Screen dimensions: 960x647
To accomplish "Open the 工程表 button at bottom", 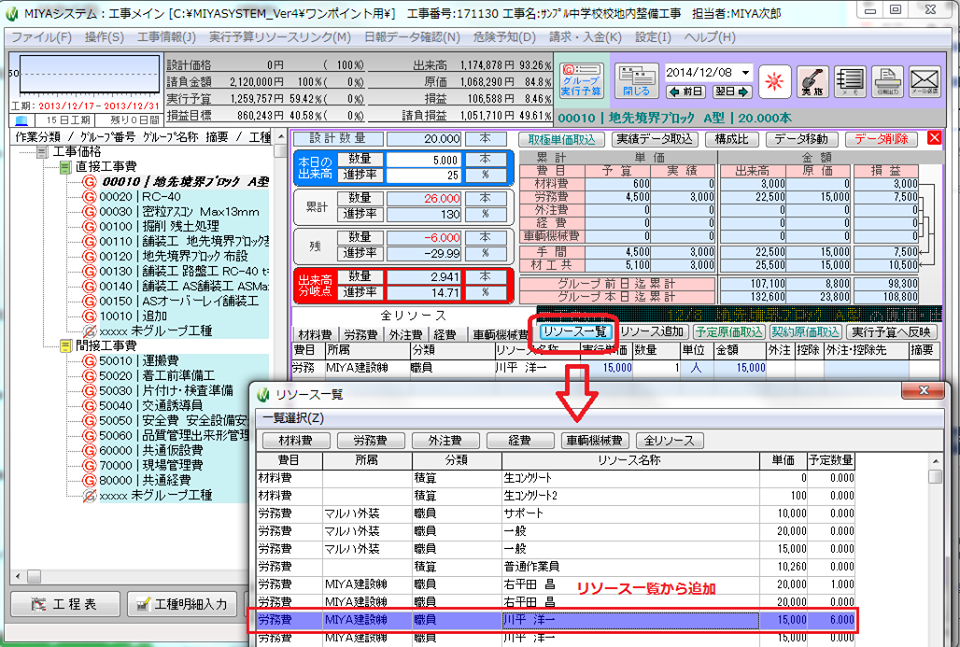I will point(65,604).
